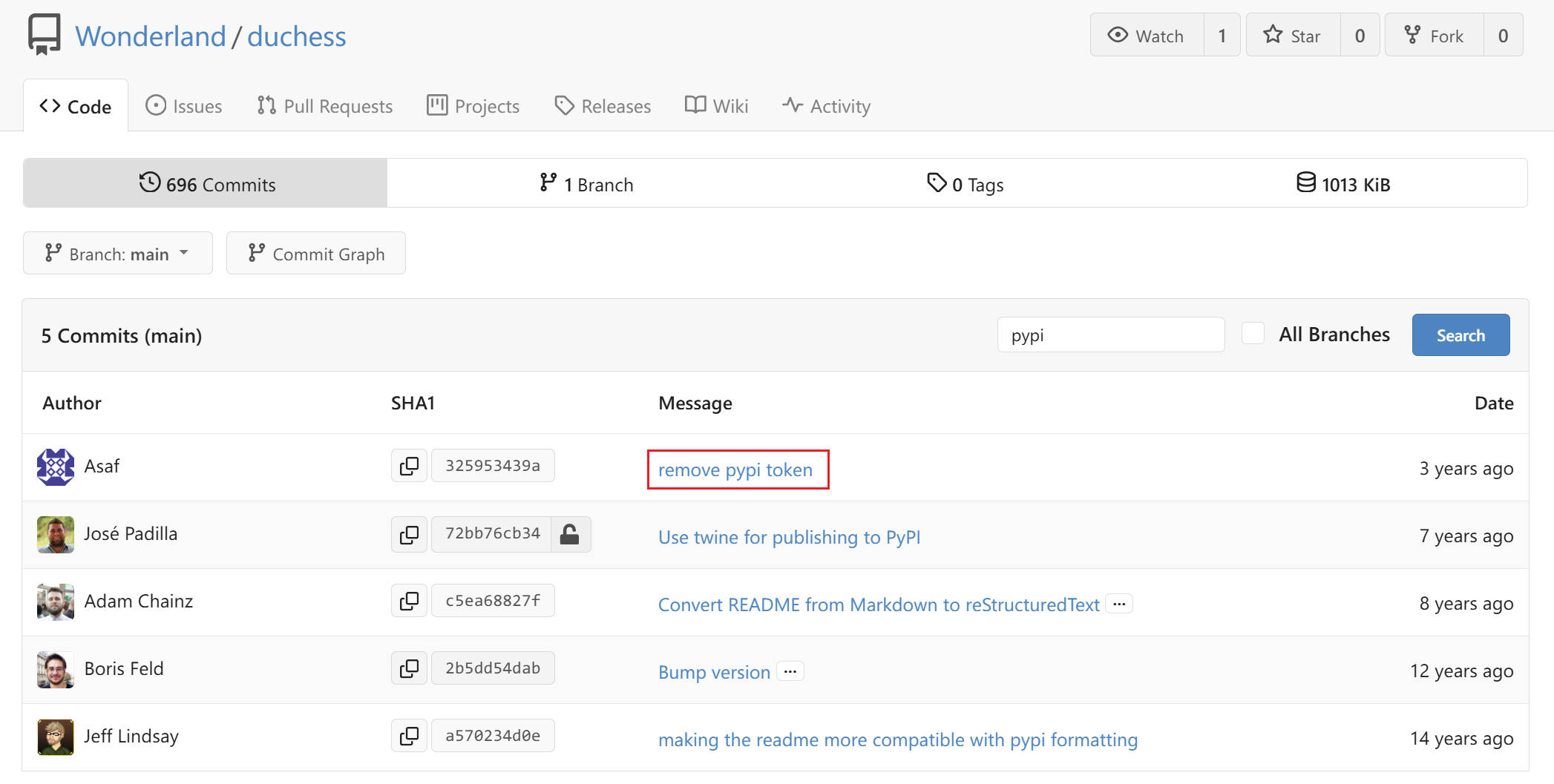This screenshot has height=784, width=1554.
Task: Click the repository icon beside Wonderland
Action: coord(44,35)
